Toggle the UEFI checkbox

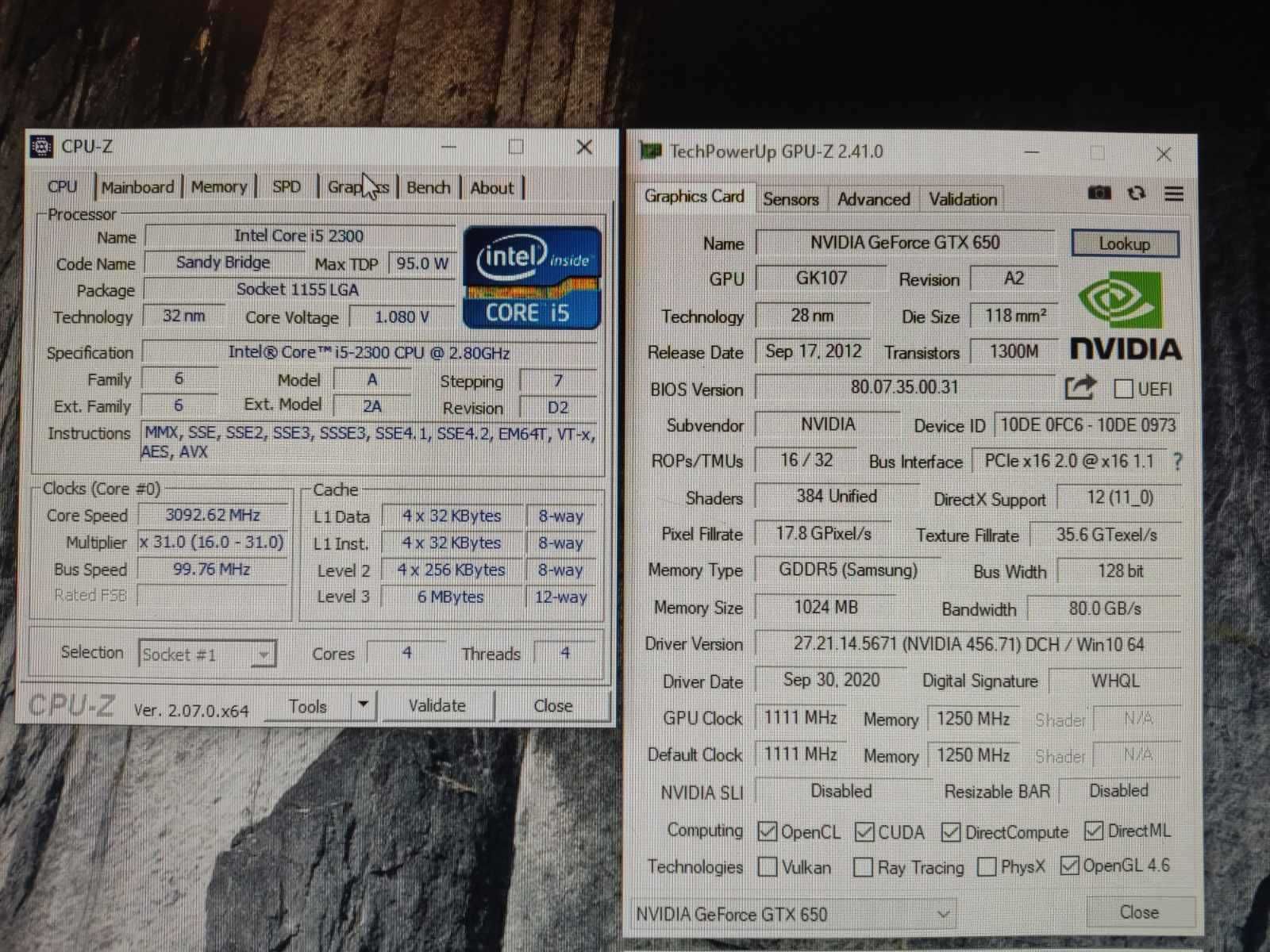tap(1123, 389)
